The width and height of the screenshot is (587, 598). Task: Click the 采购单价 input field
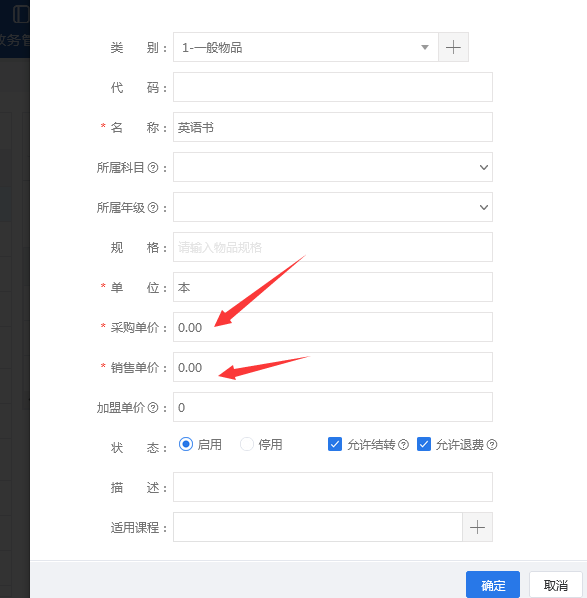click(x=333, y=327)
